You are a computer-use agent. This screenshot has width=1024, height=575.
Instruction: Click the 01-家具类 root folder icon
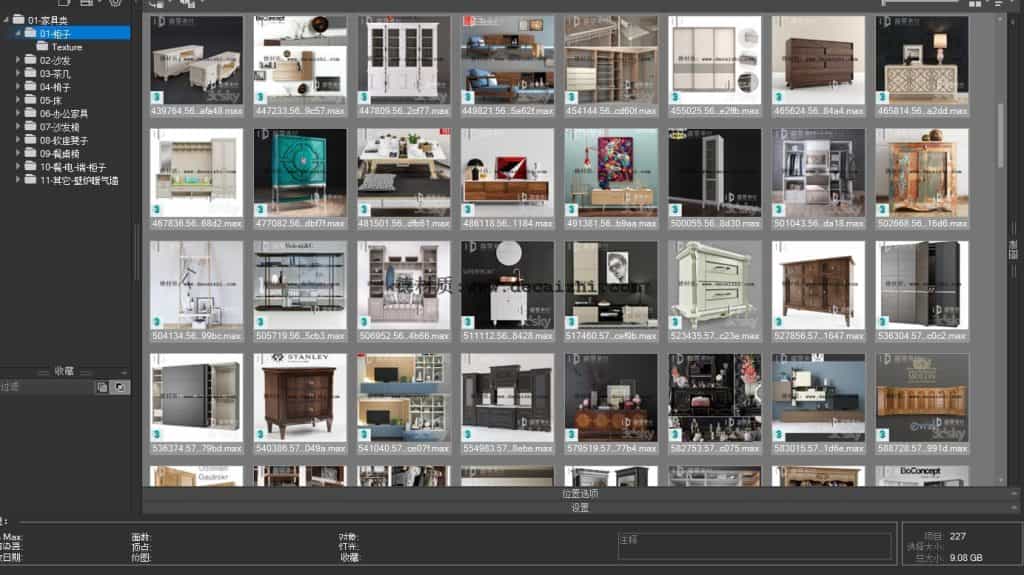coord(19,19)
